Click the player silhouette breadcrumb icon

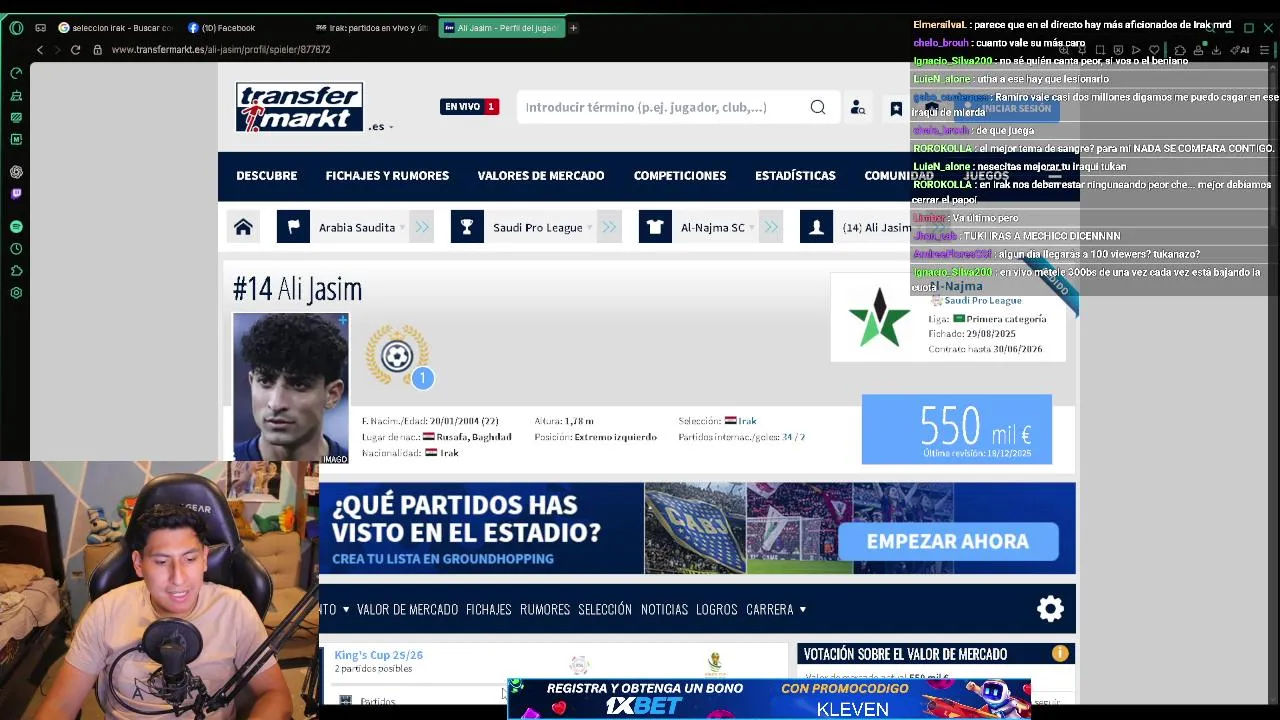point(816,227)
